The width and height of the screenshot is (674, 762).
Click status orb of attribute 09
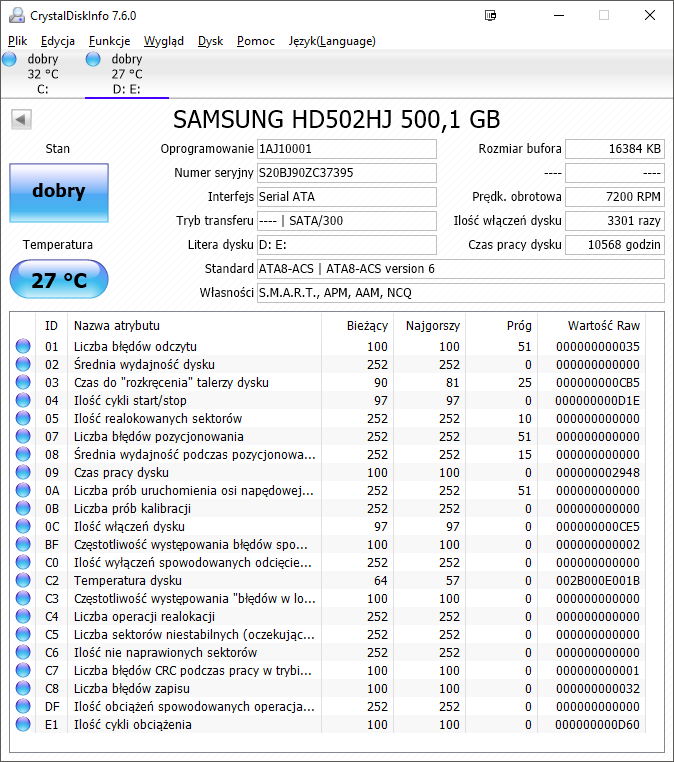[x=23, y=472]
